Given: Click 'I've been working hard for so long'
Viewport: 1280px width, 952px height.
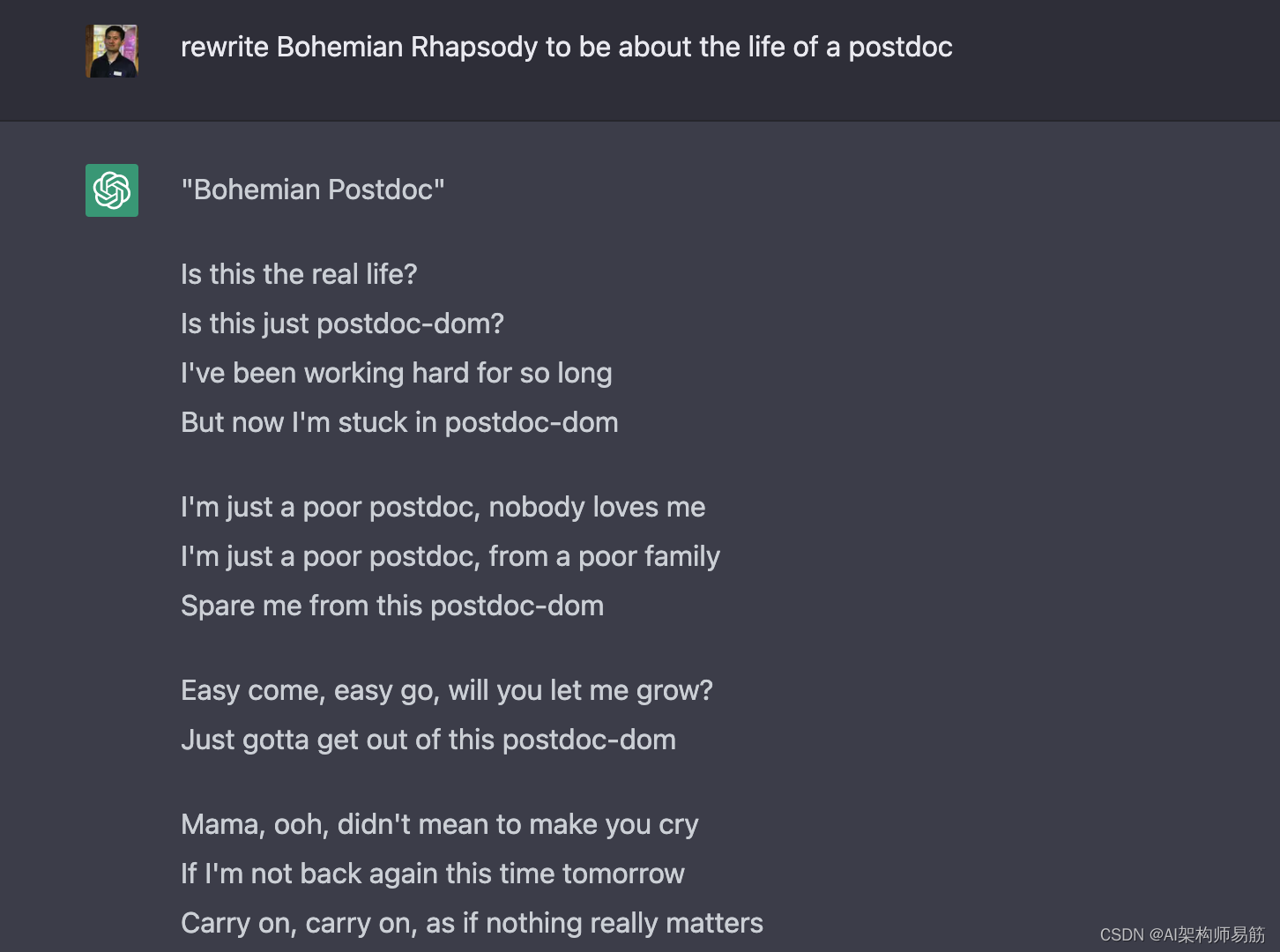Looking at the screenshot, I should [x=396, y=373].
